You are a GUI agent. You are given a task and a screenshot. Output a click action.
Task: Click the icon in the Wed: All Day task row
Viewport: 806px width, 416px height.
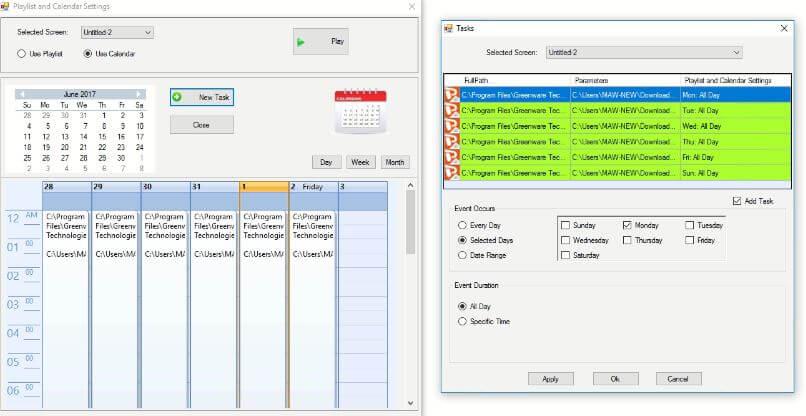452,126
